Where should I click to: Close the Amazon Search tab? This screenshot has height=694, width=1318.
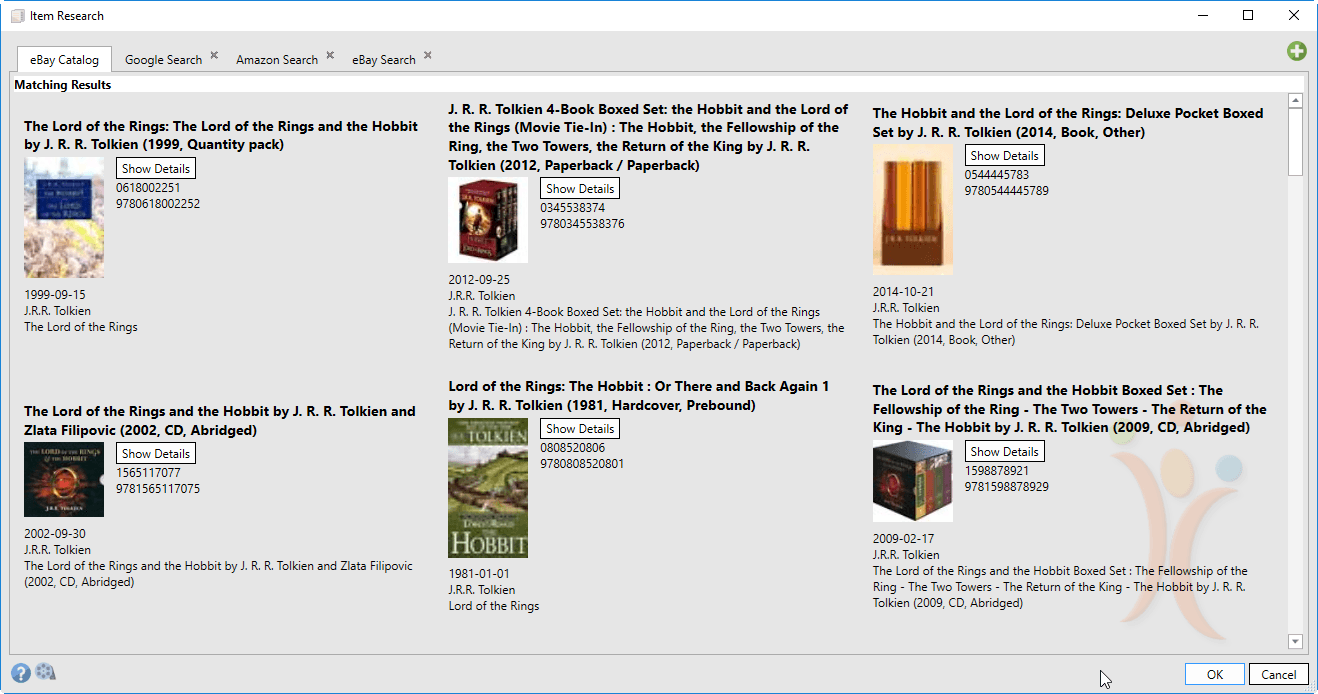coord(330,56)
